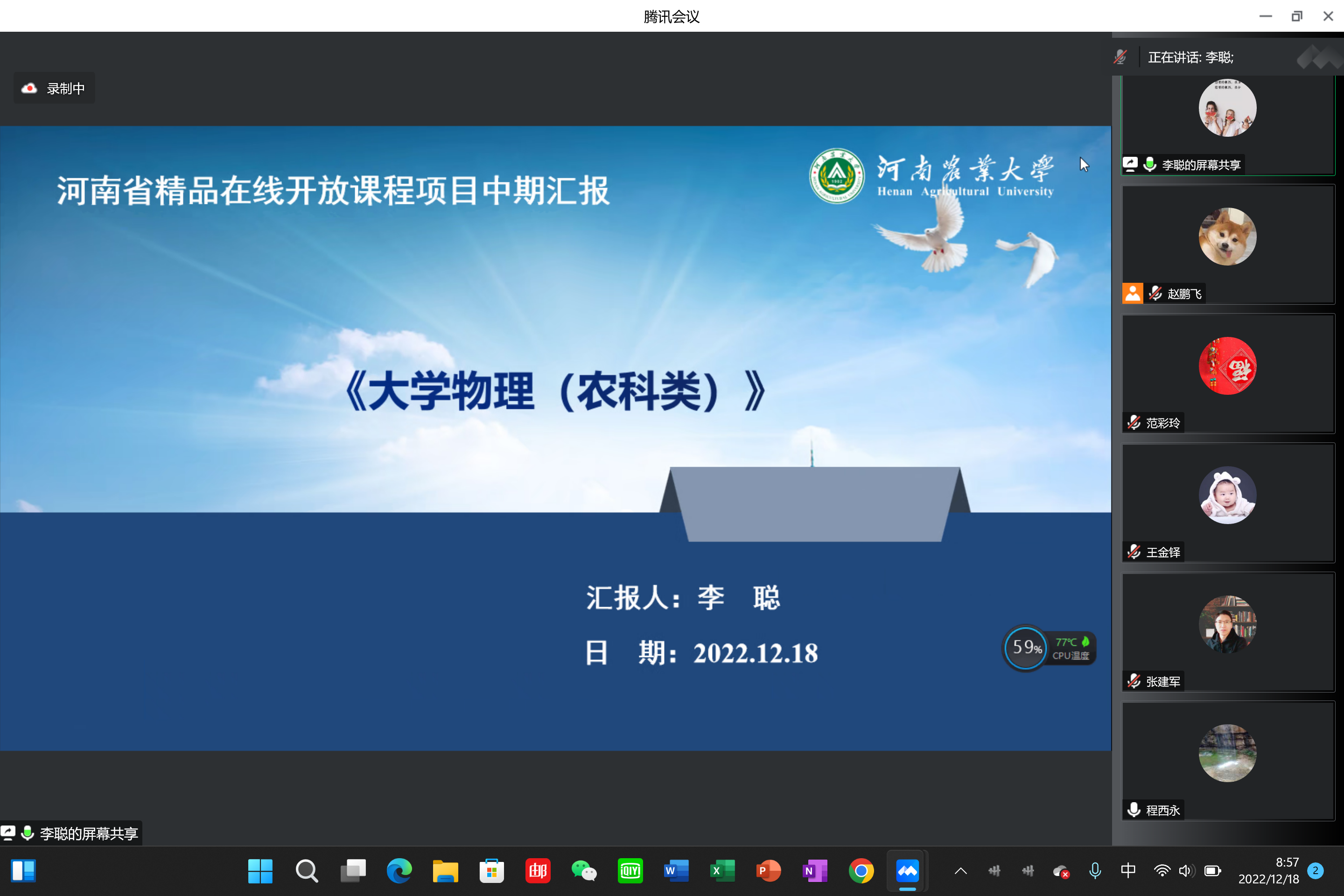Select 王金铎 participant avatar

(x=1227, y=495)
